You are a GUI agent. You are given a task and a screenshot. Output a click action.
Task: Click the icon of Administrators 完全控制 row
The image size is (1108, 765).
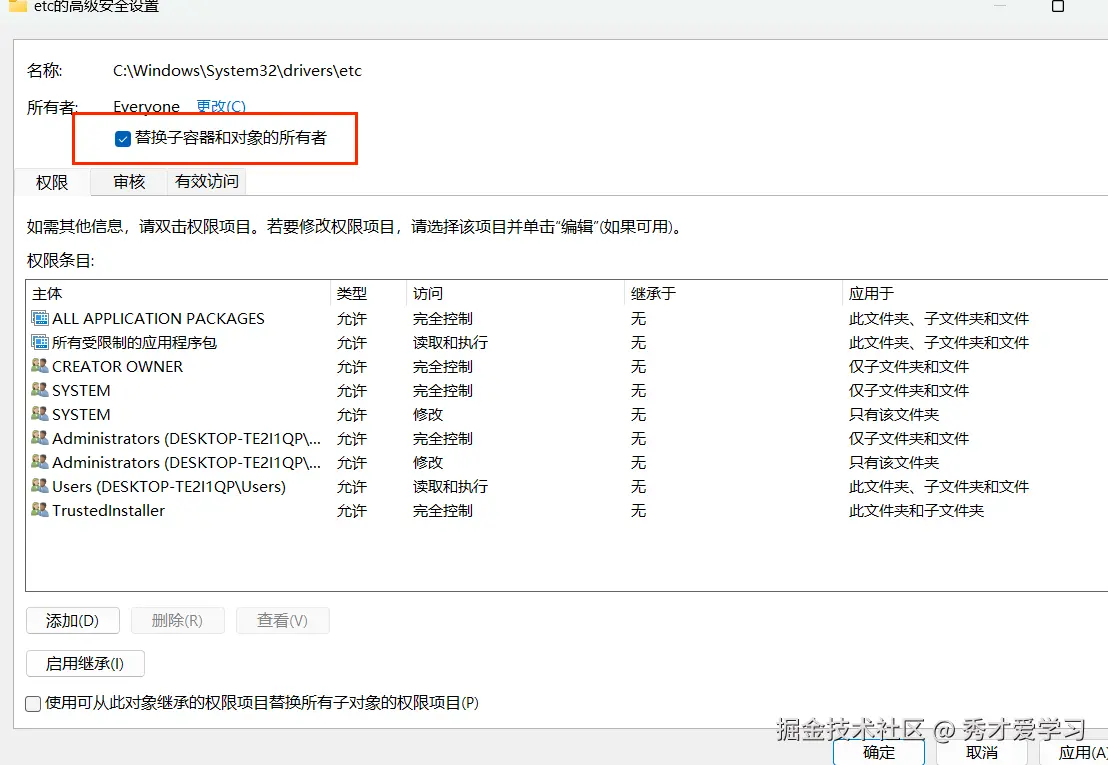40,438
